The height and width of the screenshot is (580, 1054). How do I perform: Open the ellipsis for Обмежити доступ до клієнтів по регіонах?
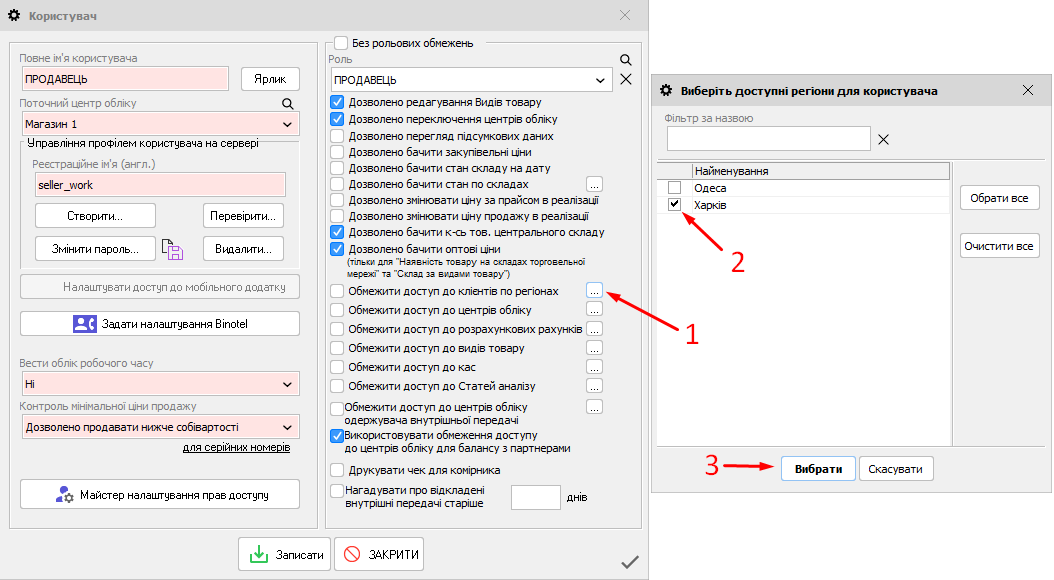coord(594,291)
